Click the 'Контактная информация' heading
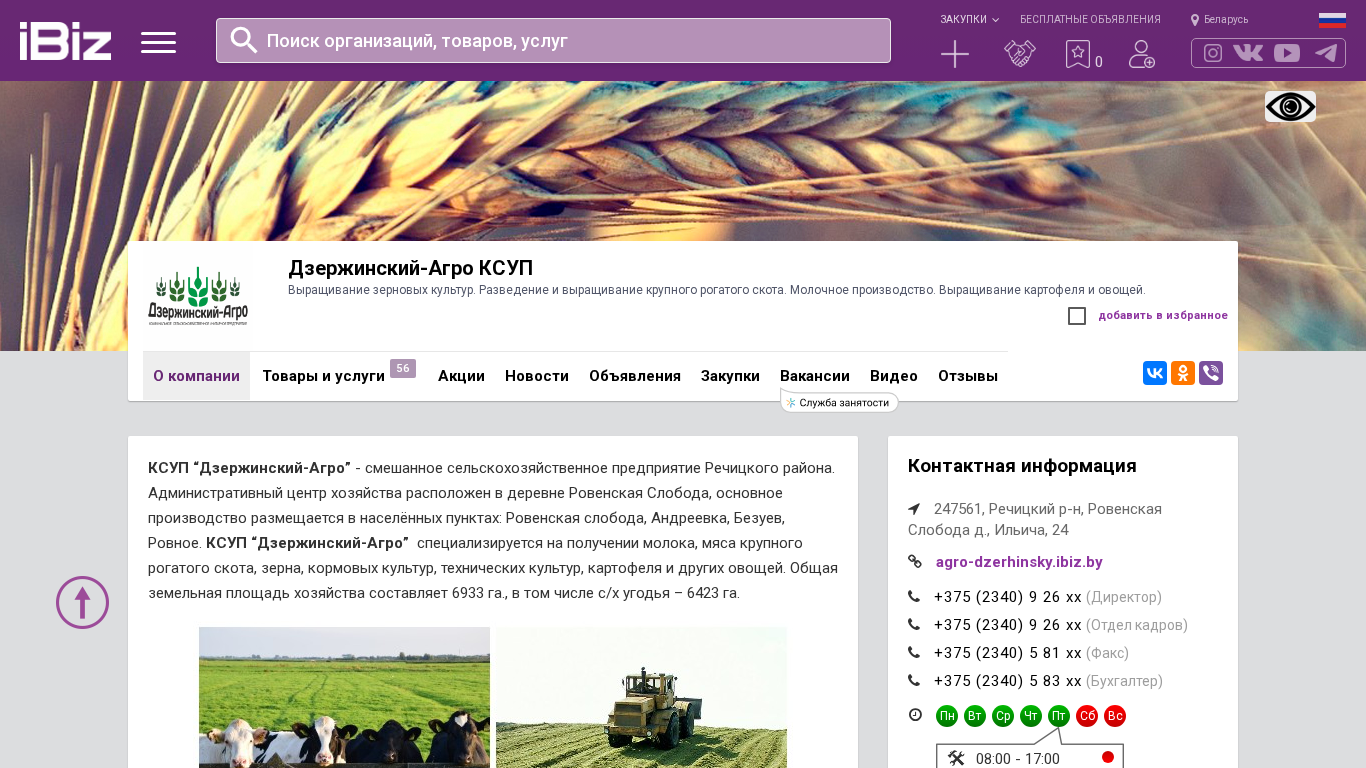1366x768 pixels. pos(1022,466)
